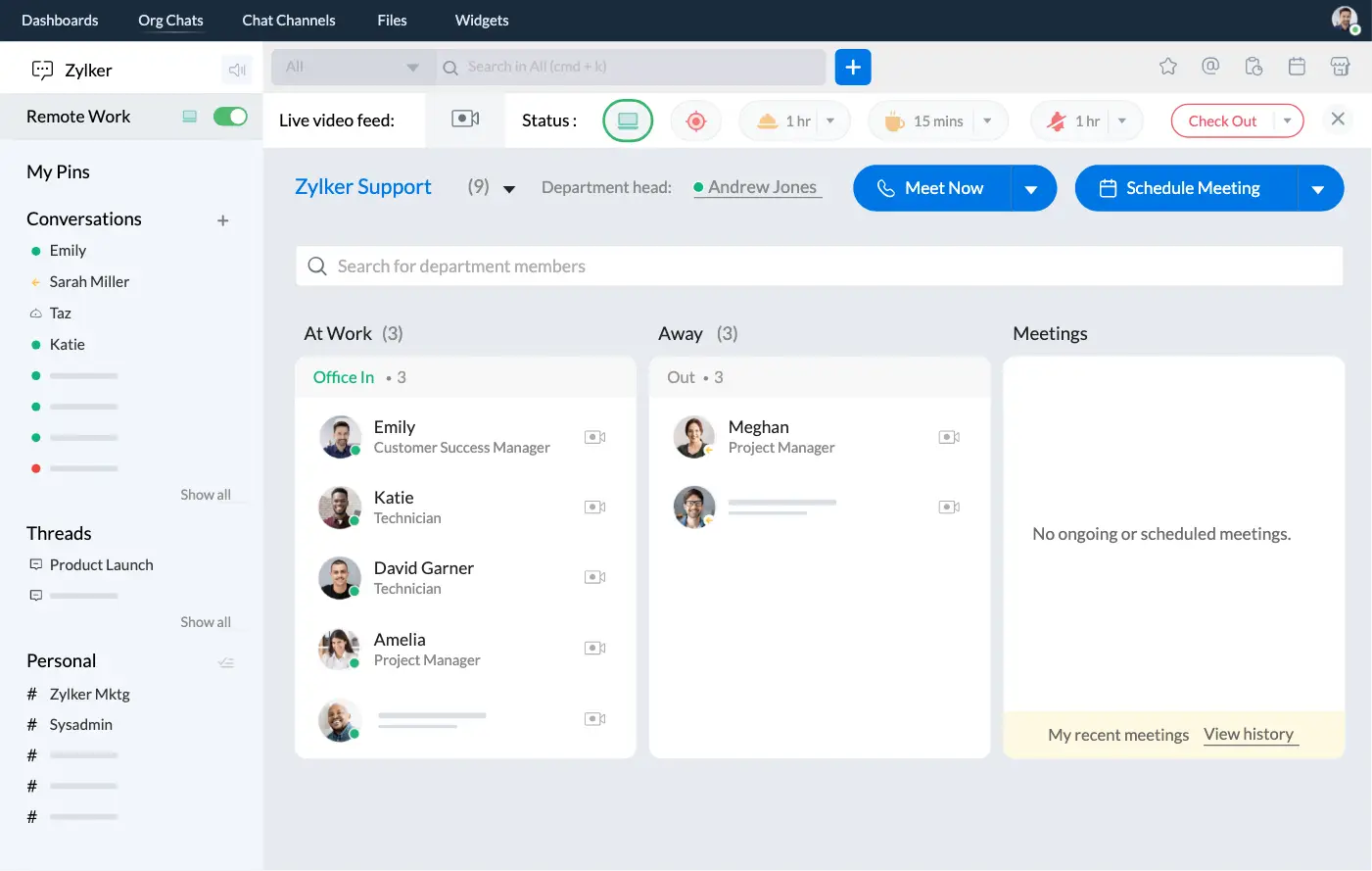Open Andrew Jones department head link
The height and width of the screenshot is (871, 1372).
point(762,187)
